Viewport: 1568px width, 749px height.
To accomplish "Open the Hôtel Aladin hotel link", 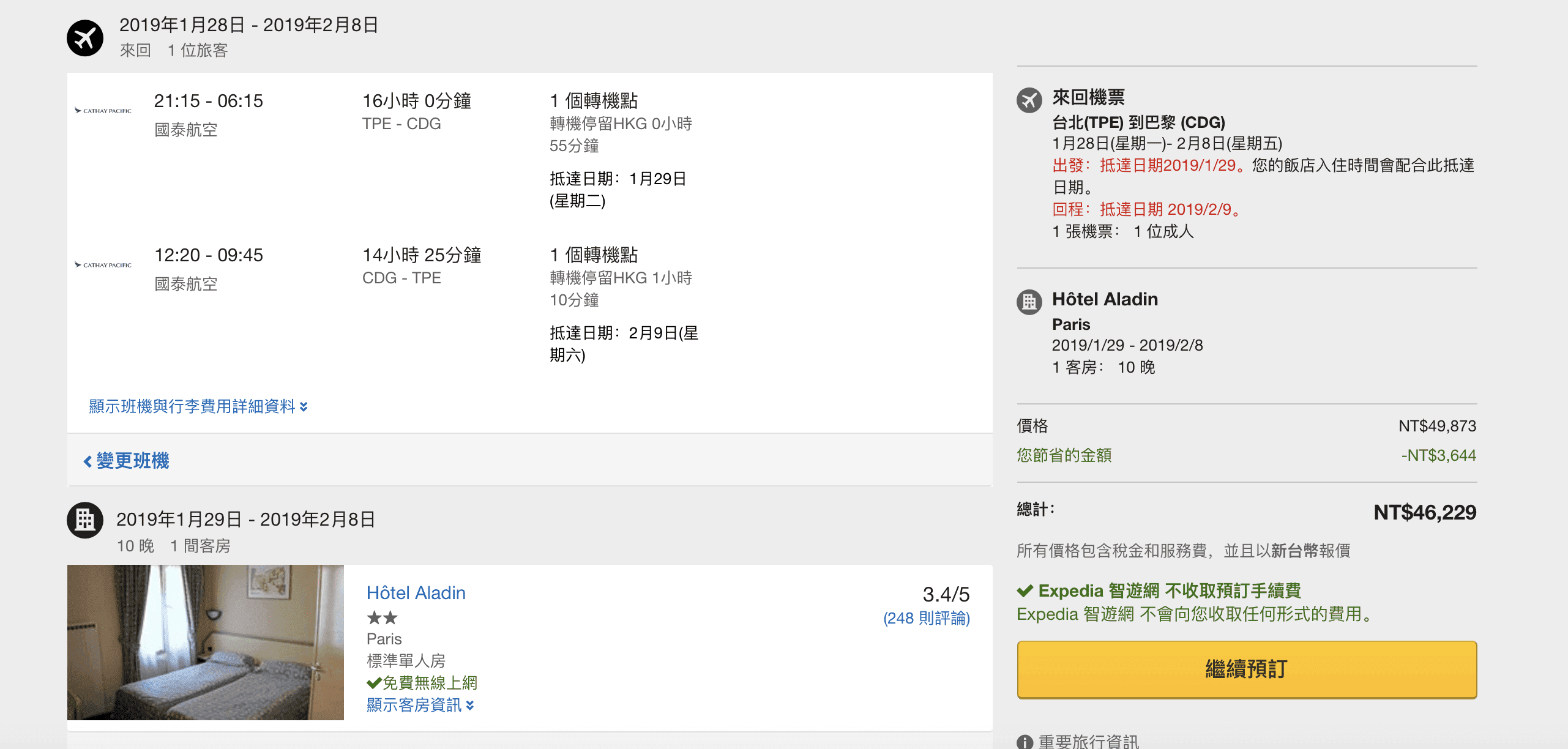I will click(x=416, y=593).
